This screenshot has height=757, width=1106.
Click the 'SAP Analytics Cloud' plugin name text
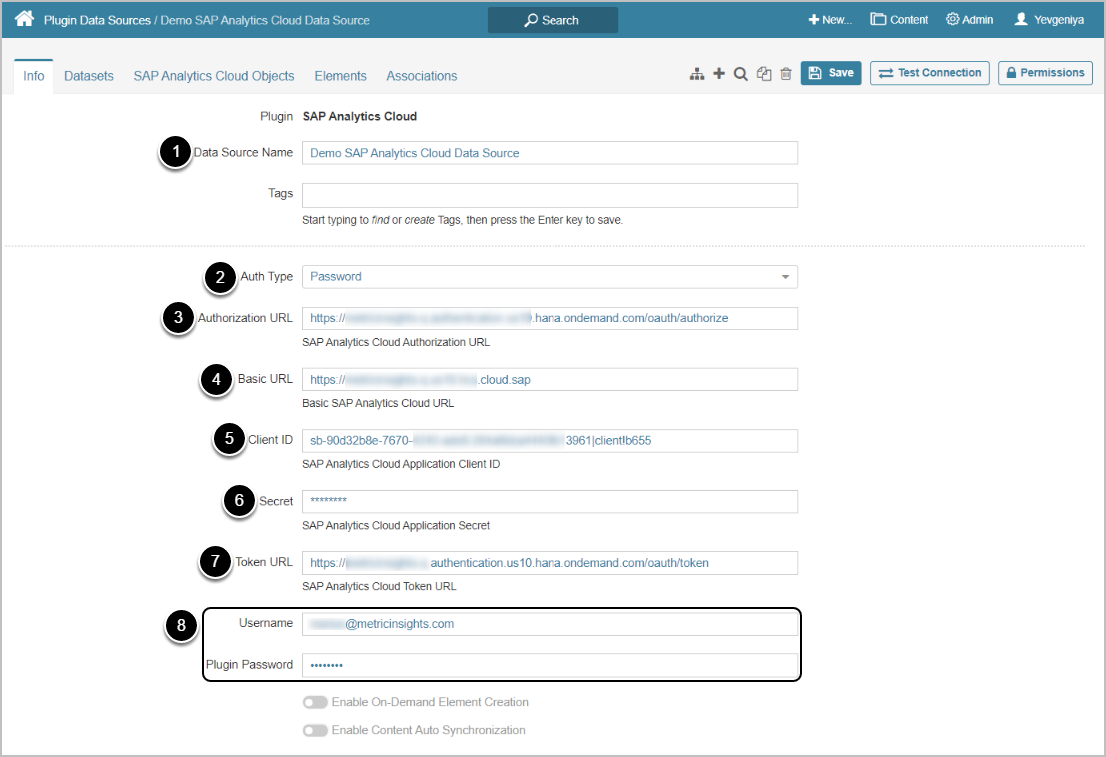(360, 116)
